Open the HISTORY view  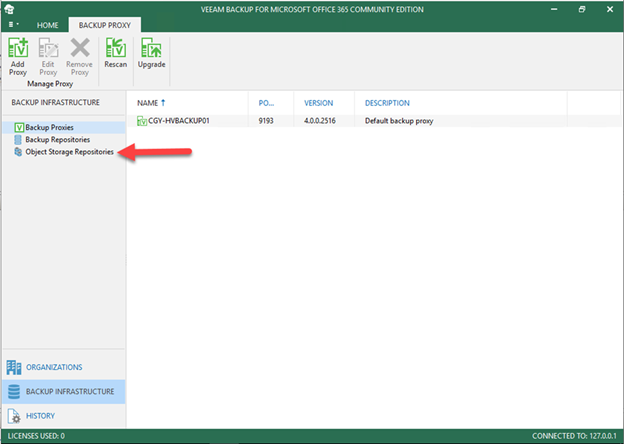tap(64, 416)
